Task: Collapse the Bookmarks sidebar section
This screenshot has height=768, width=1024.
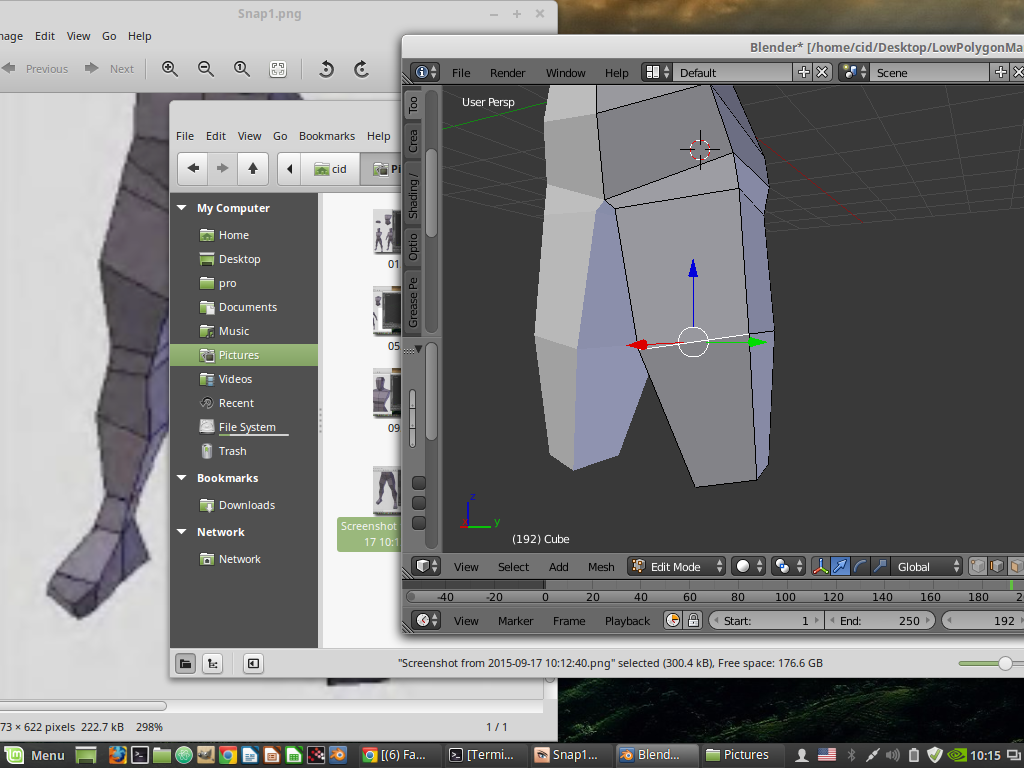Action: [182, 478]
